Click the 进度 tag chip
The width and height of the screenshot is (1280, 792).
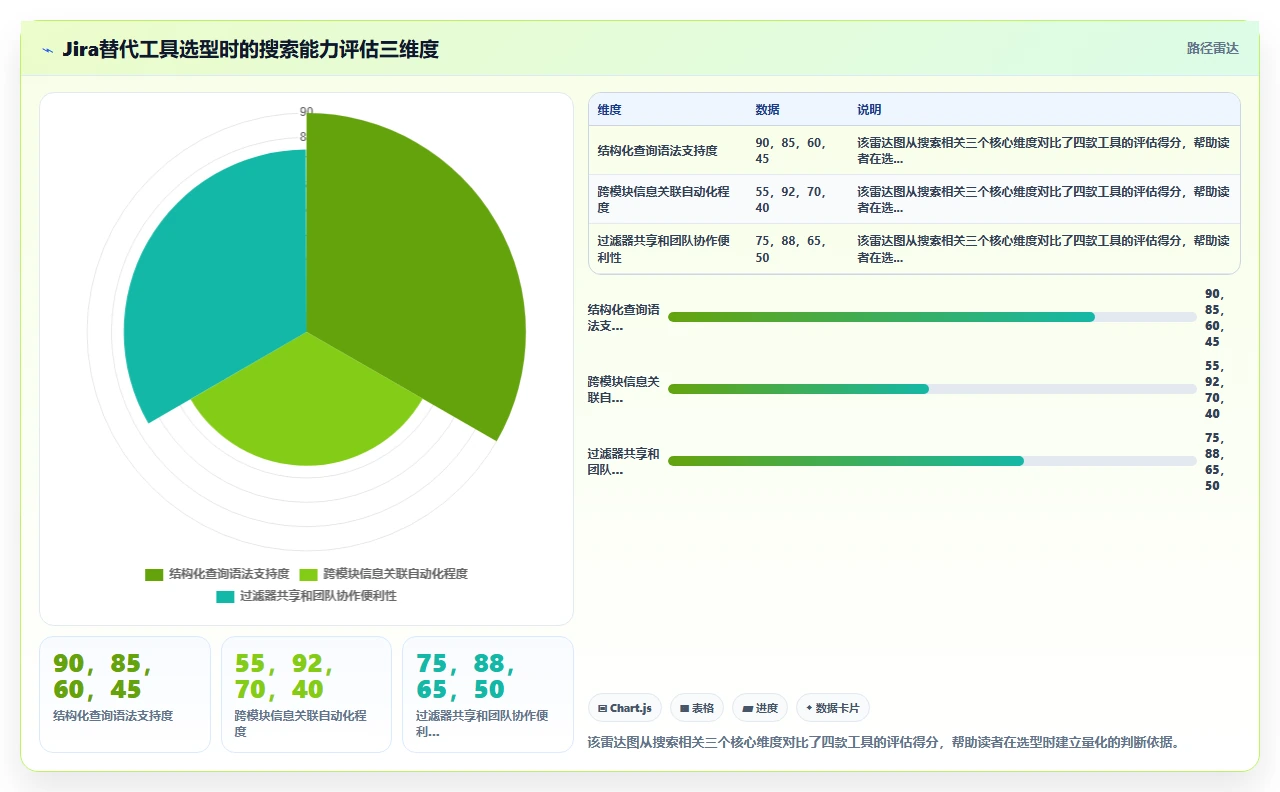[760, 708]
